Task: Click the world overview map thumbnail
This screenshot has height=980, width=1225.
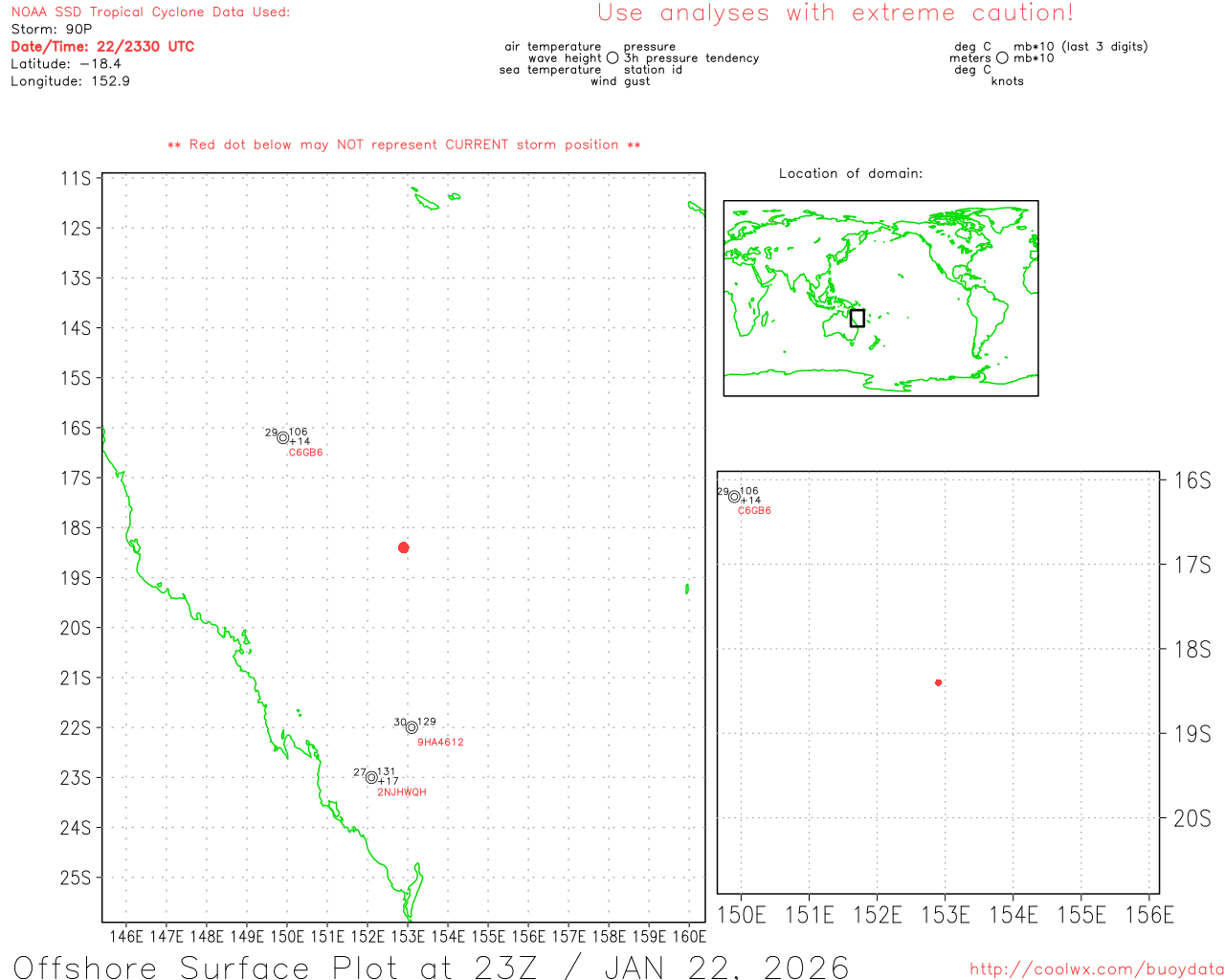Action: coord(880,298)
